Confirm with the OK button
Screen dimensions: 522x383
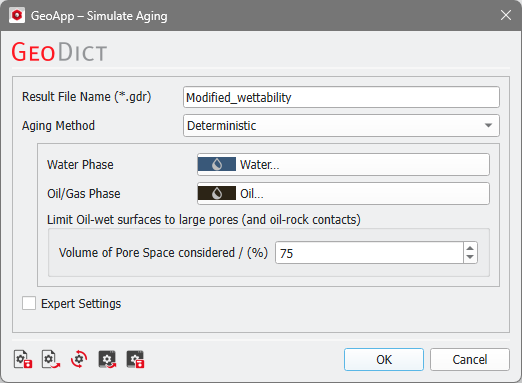tap(384, 360)
